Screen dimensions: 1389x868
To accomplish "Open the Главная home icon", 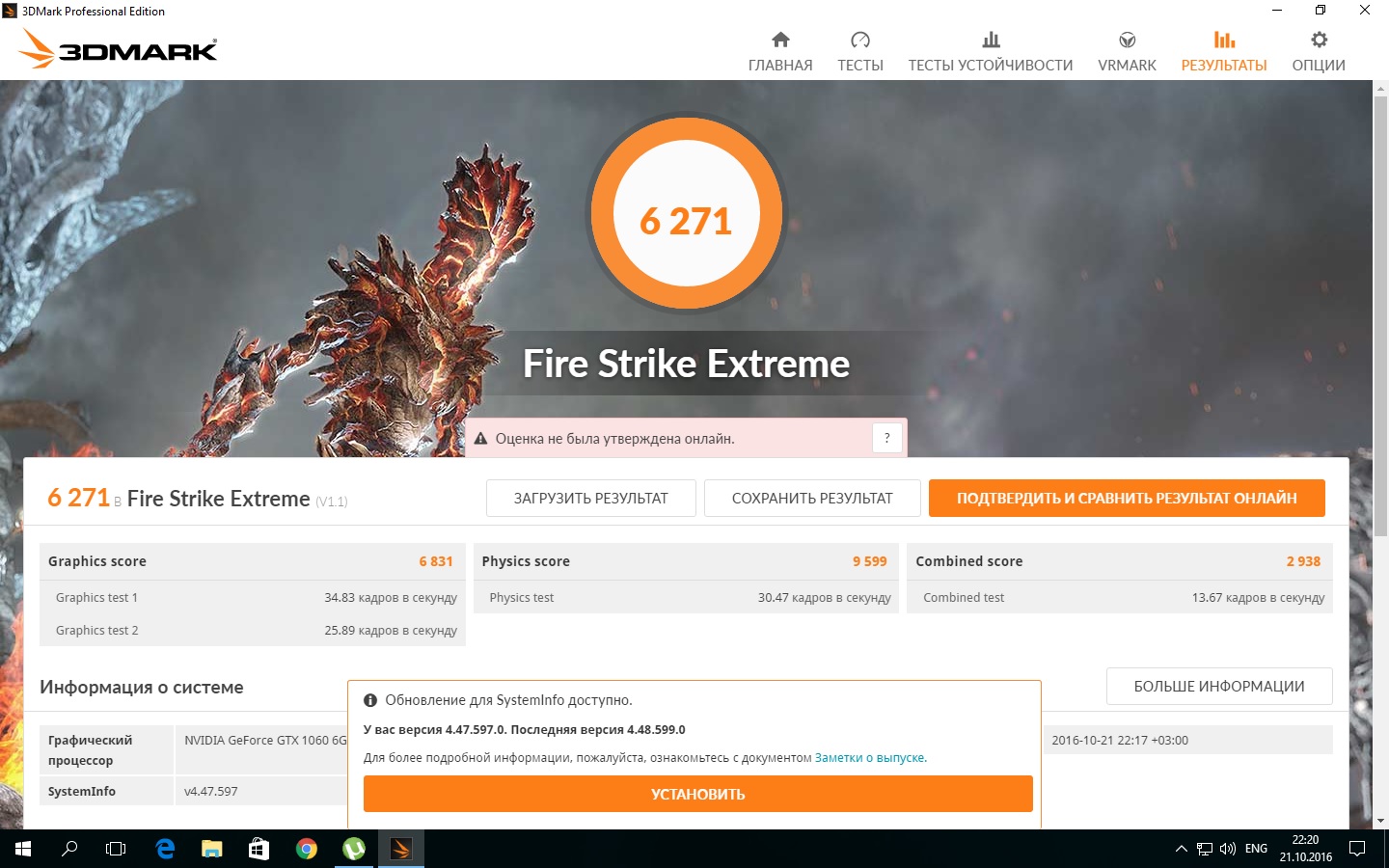I will (x=780, y=40).
